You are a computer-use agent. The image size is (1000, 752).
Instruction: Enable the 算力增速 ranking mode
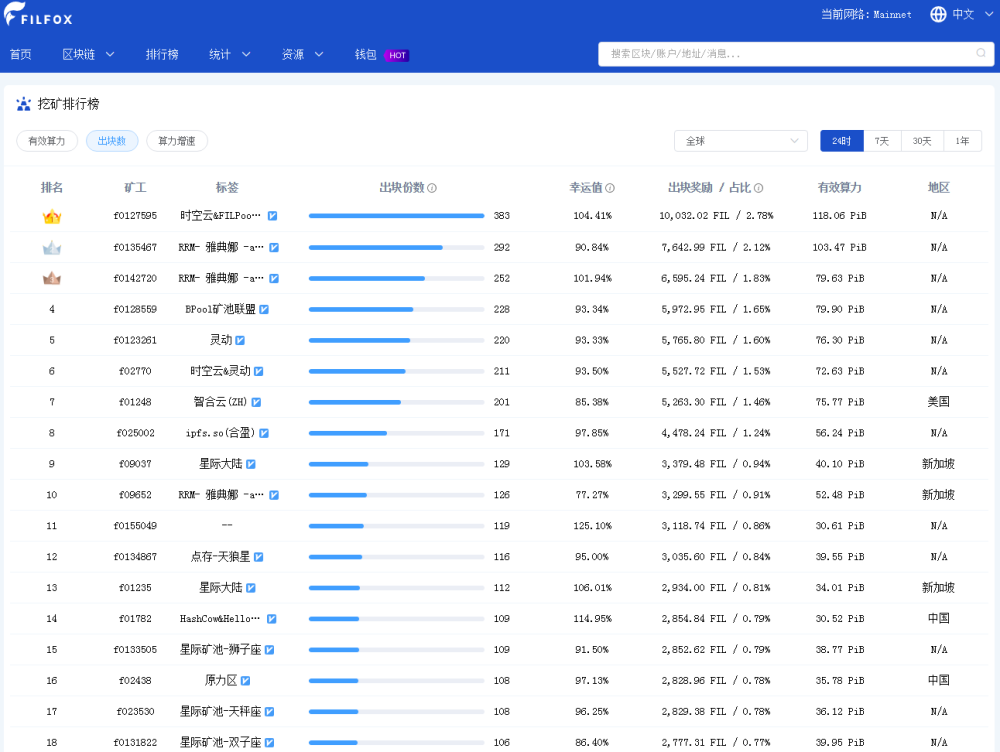tap(176, 141)
